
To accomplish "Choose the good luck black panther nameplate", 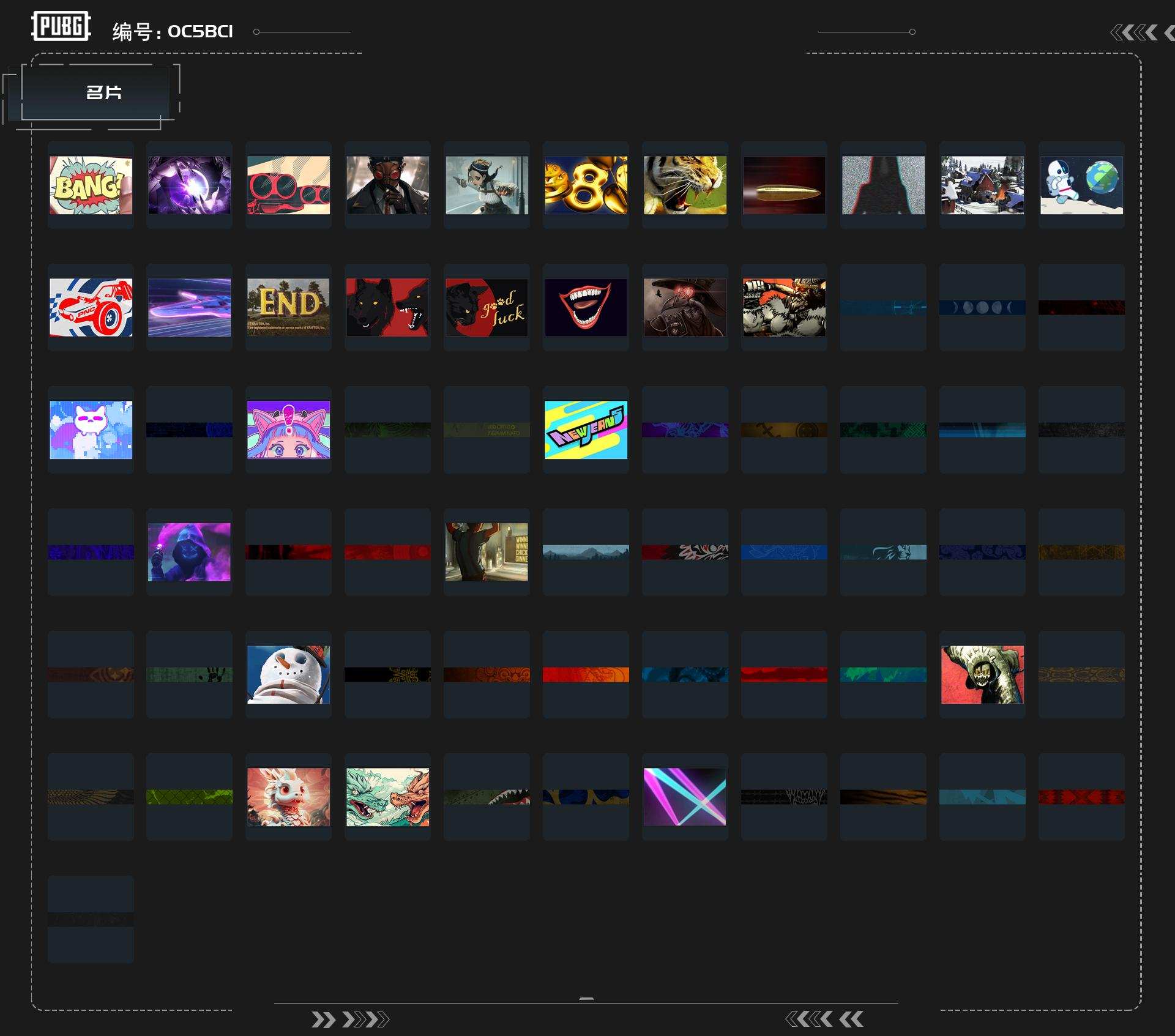I will 487,307.
